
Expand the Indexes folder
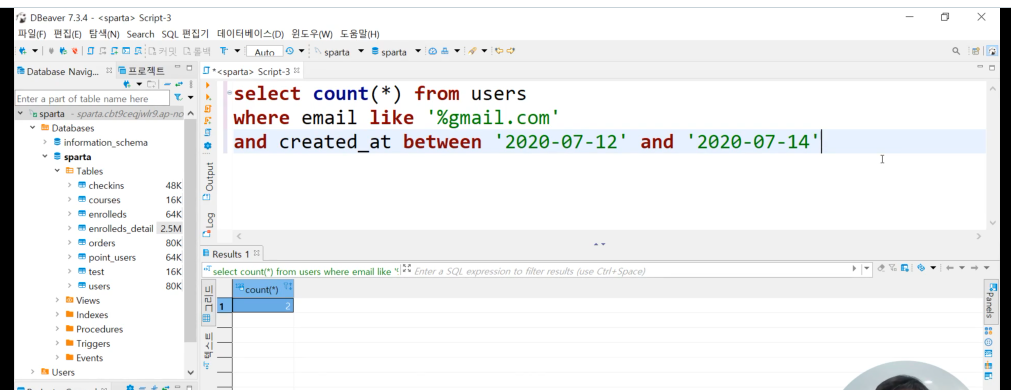[x=57, y=315]
